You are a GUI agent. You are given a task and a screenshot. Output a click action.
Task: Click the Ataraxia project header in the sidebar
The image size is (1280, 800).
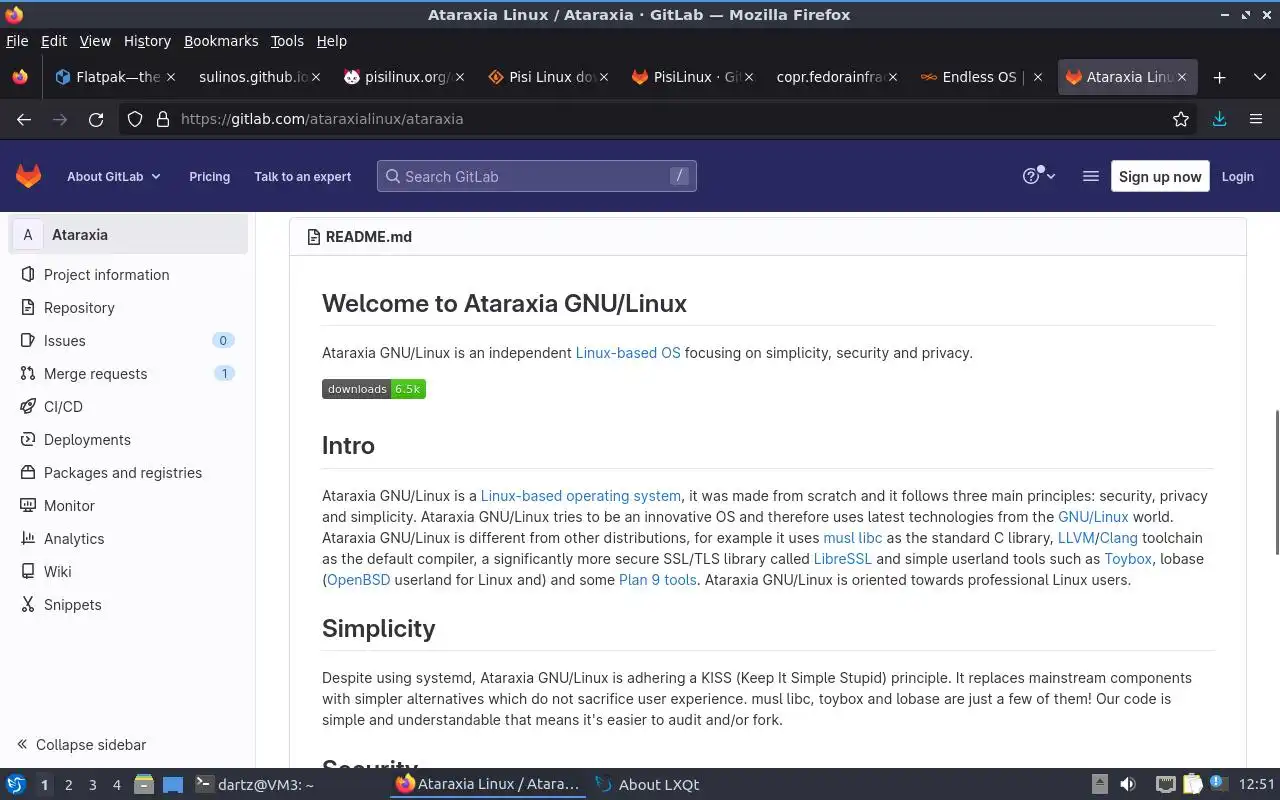tap(128, 235)
